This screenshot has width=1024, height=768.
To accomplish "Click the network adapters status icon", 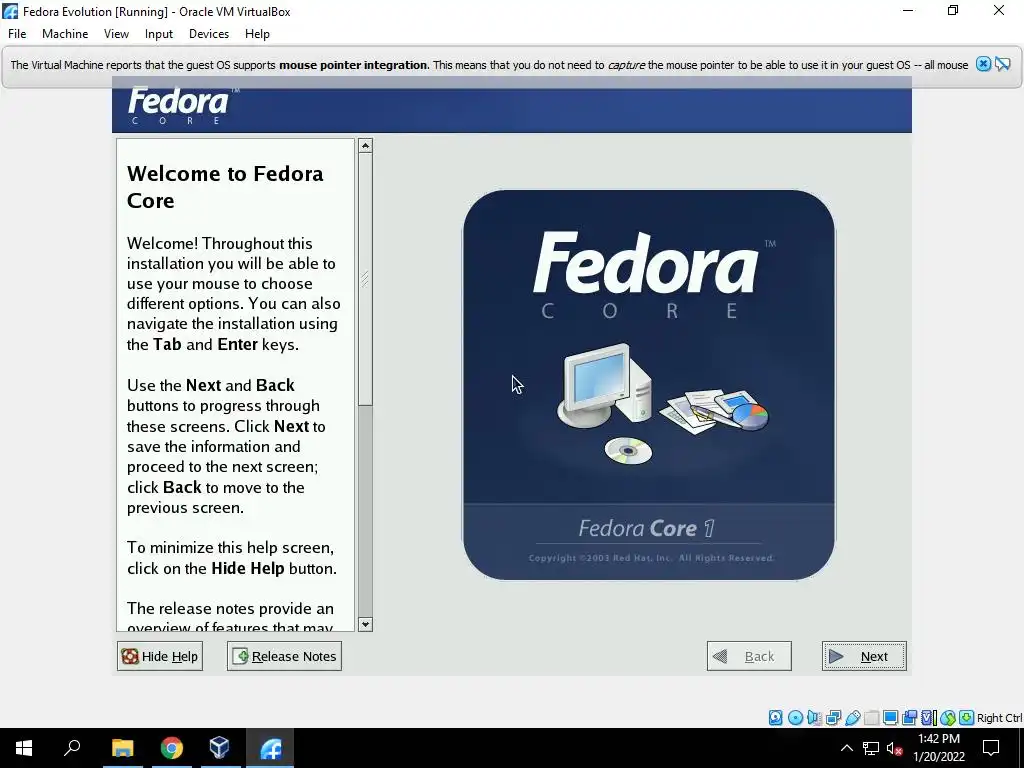I will tap(833, 718).
